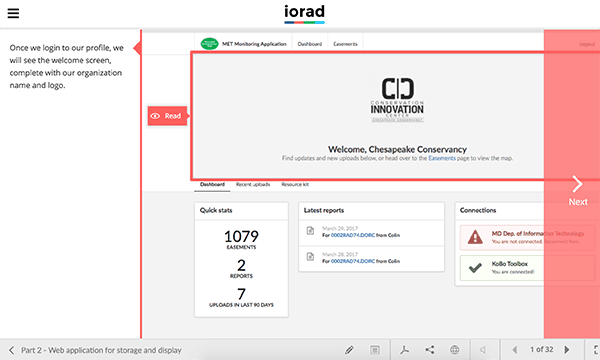The width and height of the screenshot is (600, 360).
Task: Click MD Dep. of Information Technology entry
Action: (527, 238)
